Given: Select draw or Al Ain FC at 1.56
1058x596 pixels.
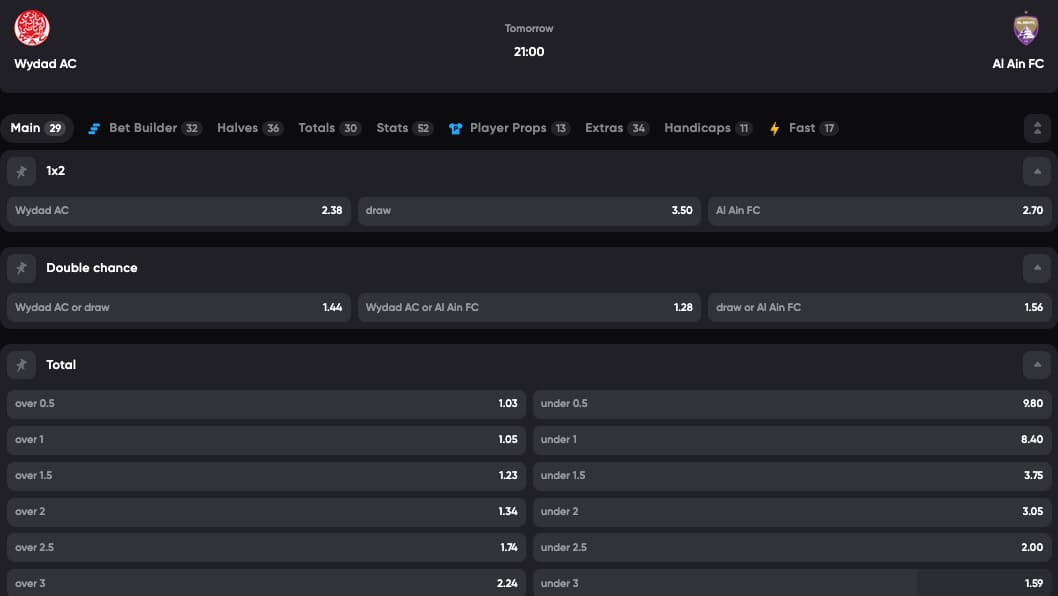Looking at the screenshot, I should coord(879,307).
